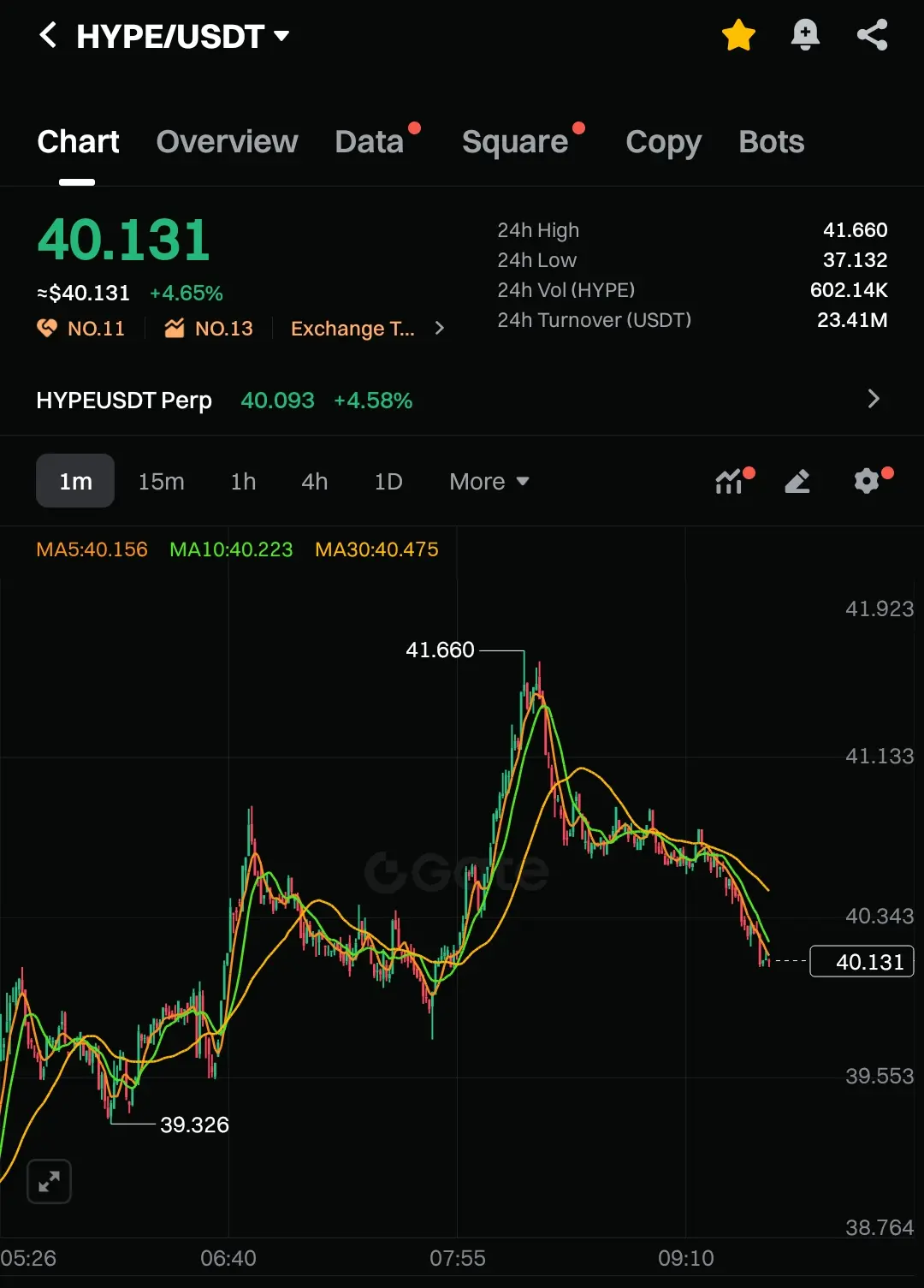This screenshot has width=924, height=1288.
Task: Tap the NO.13 trending badge
Action: pos(210,329)
